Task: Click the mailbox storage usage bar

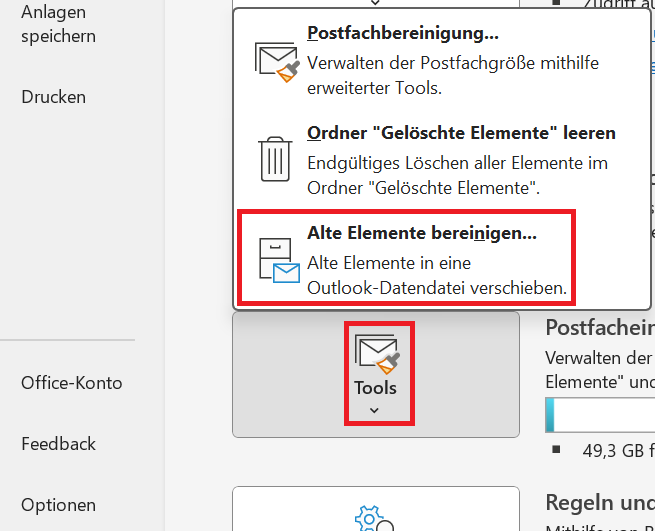Action: [600, 415]
